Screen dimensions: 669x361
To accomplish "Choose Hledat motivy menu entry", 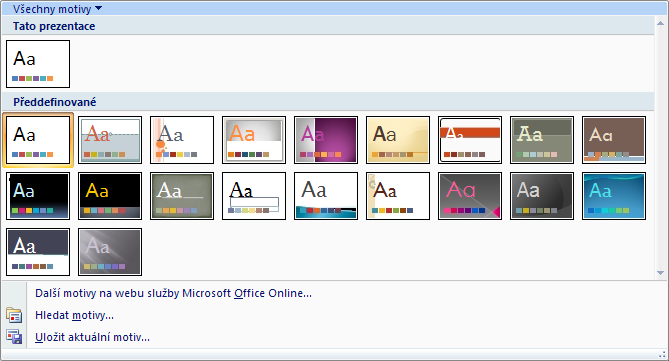I will tap(74, 315).
